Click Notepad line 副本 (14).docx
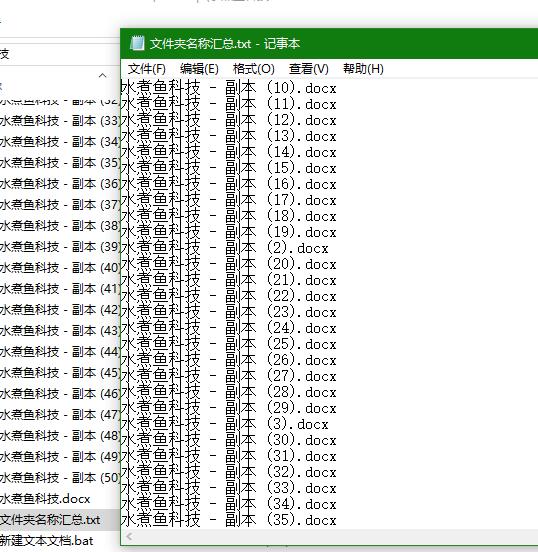 [229, 151]
